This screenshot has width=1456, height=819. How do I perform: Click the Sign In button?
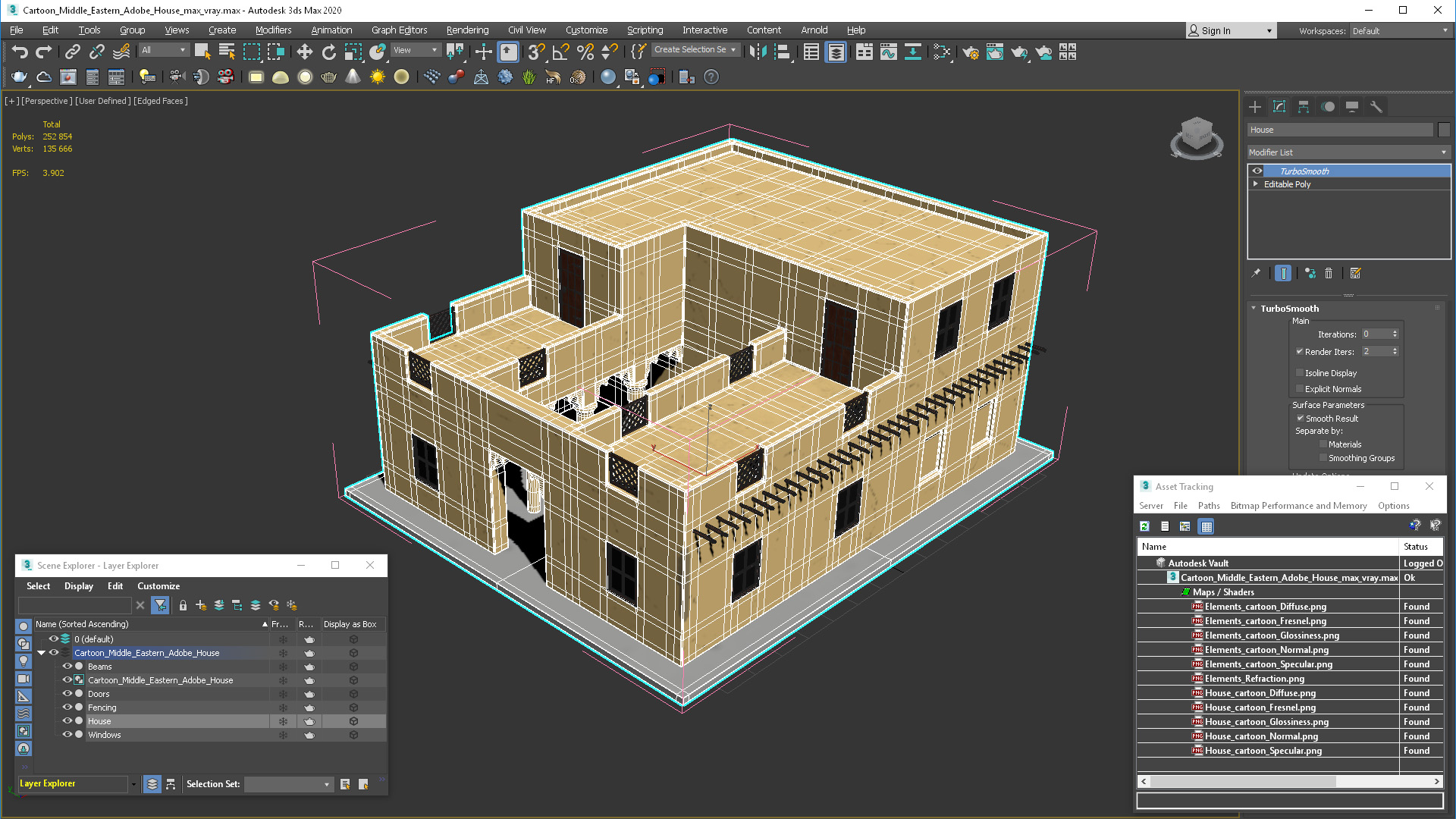[1216, 30]
